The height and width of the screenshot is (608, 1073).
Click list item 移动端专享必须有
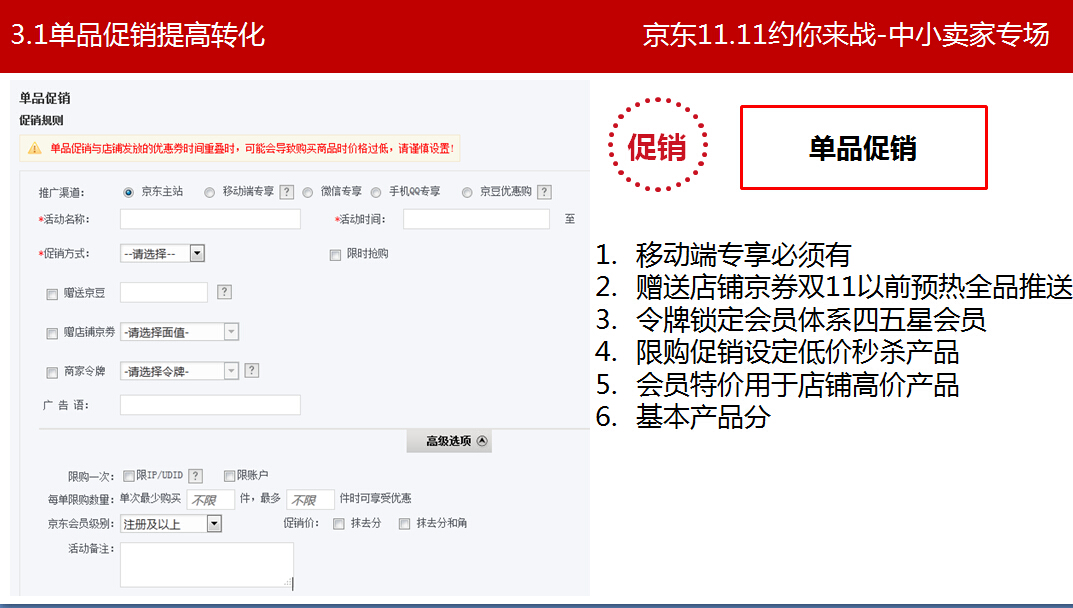pos(743,255)
